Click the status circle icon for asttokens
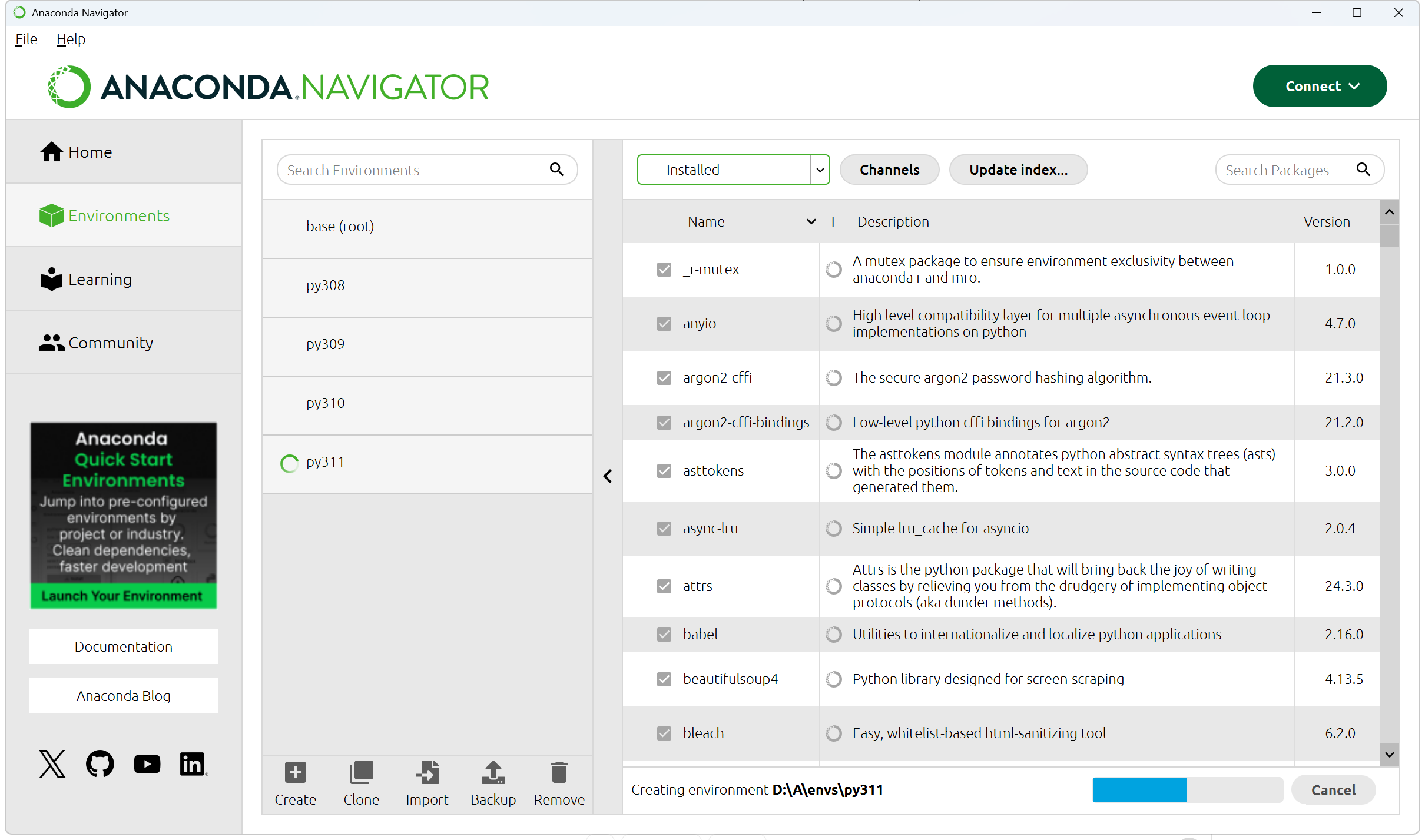The image size is (1425, 840). tap(833, 471)
